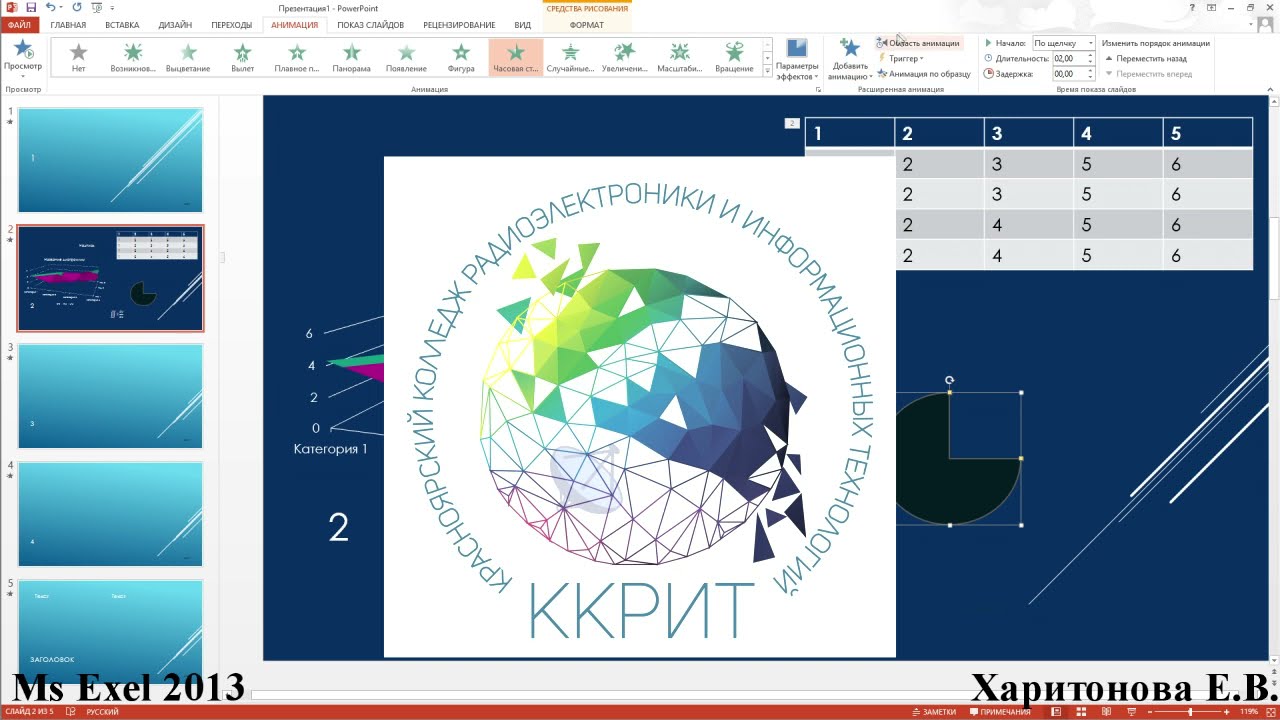Click Переместить назад reorder button
Image resolution: width=1280 pixels, height=720 pixels.
coord(1146,58)
